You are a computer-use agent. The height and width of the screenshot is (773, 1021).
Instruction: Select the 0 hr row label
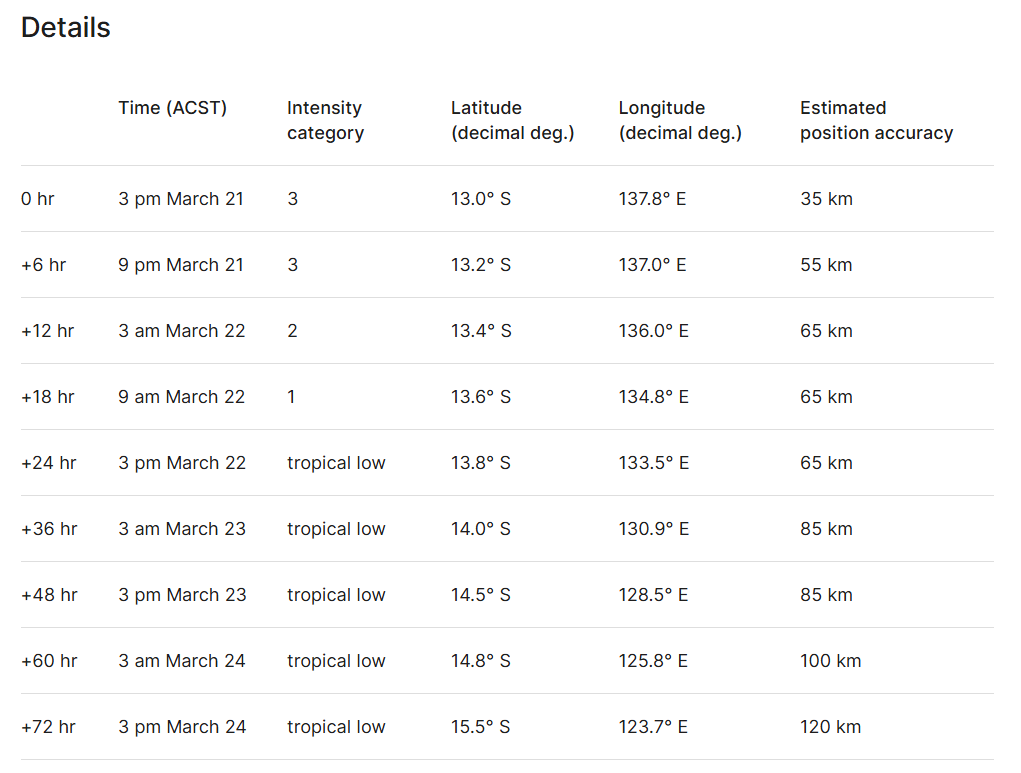38,199
